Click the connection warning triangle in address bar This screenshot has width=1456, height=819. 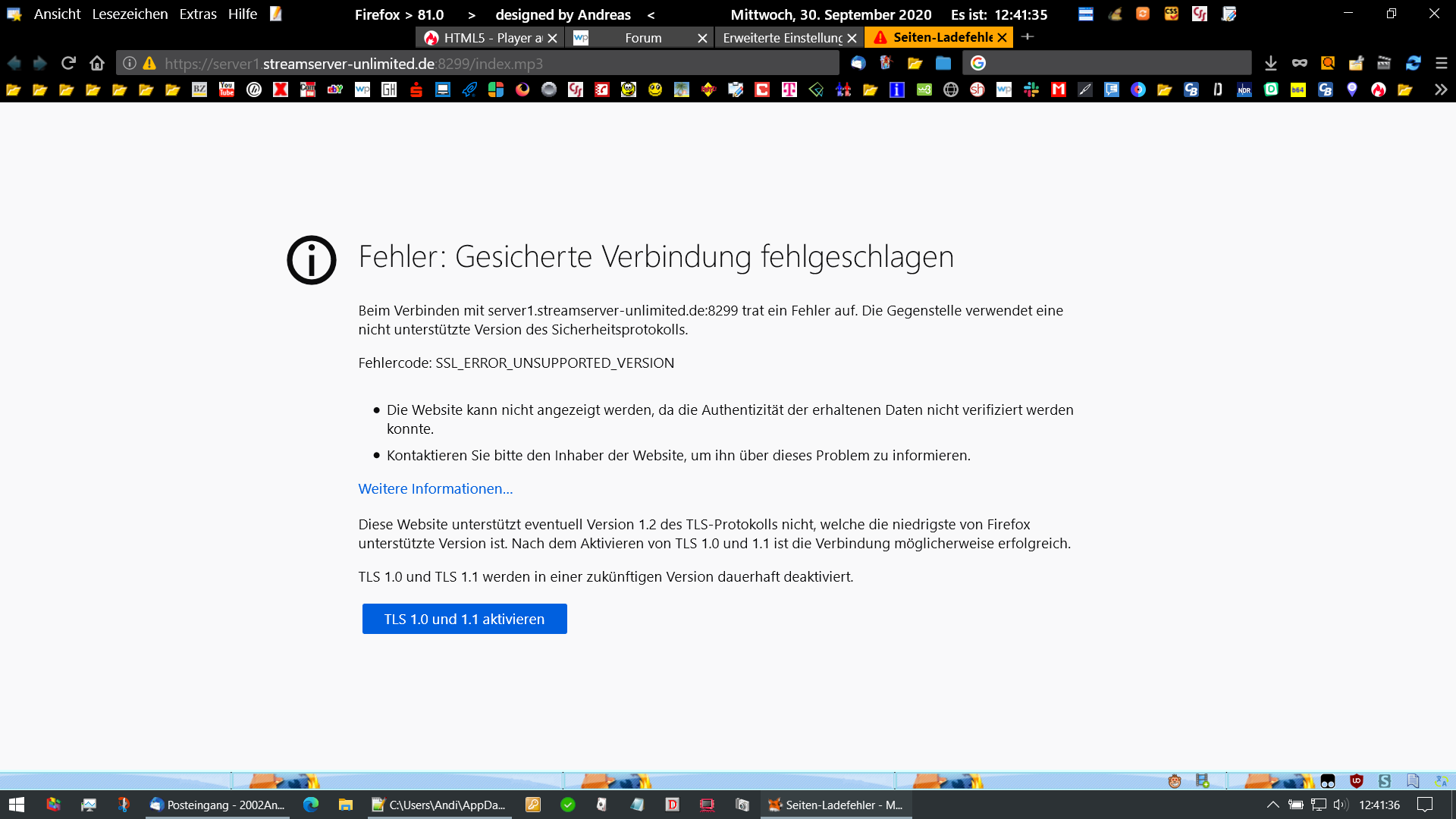pos(149,63)
